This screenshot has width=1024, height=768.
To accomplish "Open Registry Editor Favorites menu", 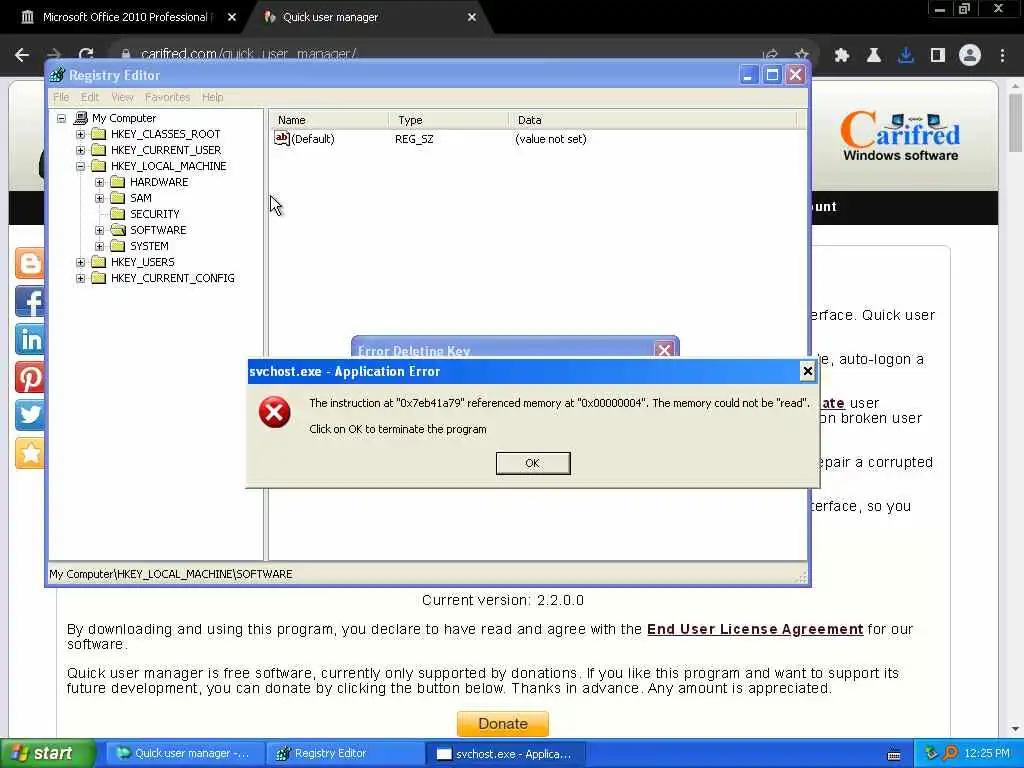I will pos(167,97).
